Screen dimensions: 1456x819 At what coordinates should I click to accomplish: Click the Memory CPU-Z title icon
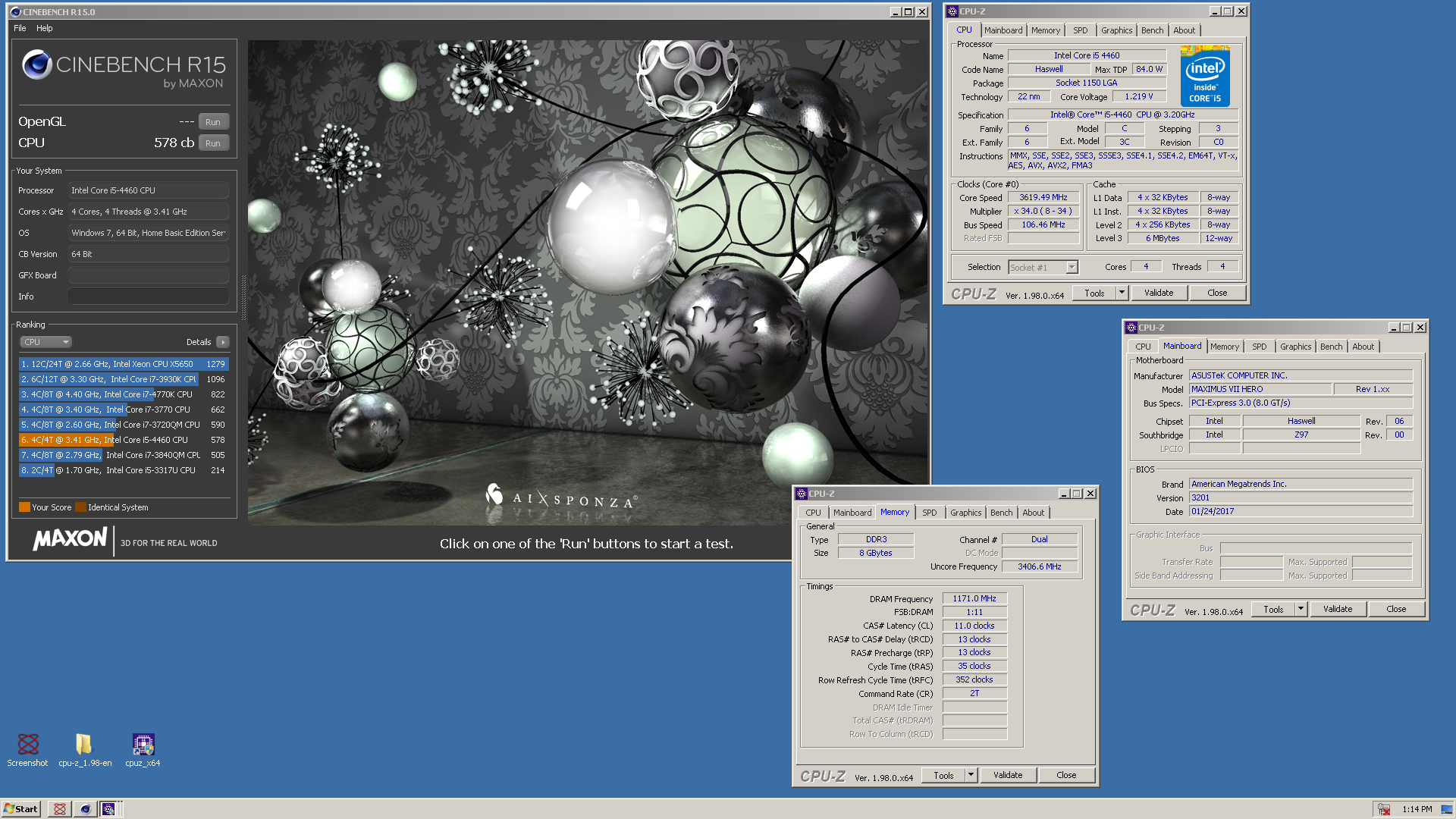[x=802, y=494]
